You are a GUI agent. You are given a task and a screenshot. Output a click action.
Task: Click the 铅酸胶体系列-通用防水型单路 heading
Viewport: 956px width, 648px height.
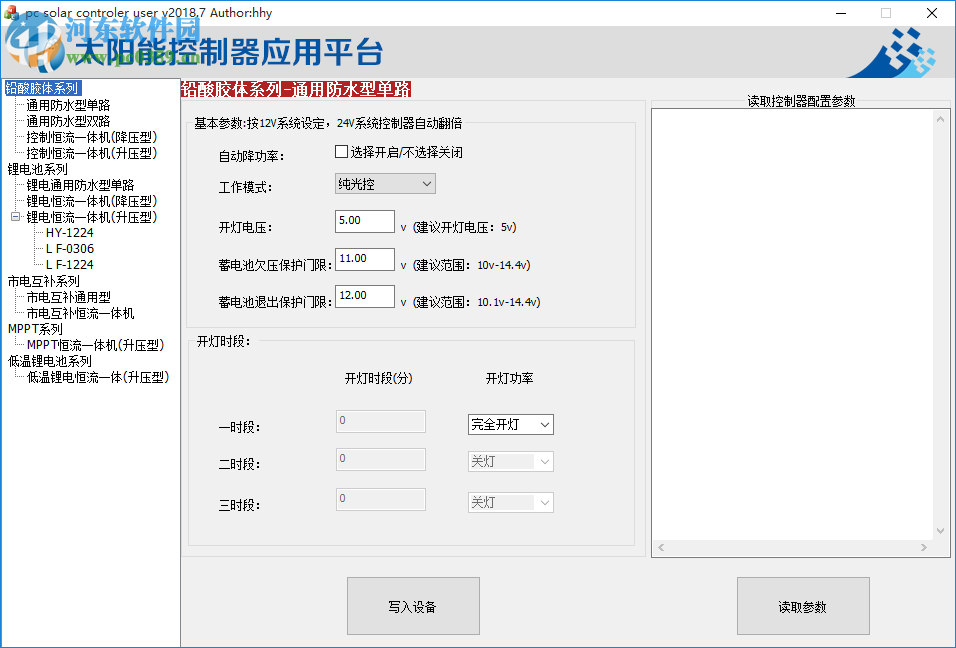296,90
